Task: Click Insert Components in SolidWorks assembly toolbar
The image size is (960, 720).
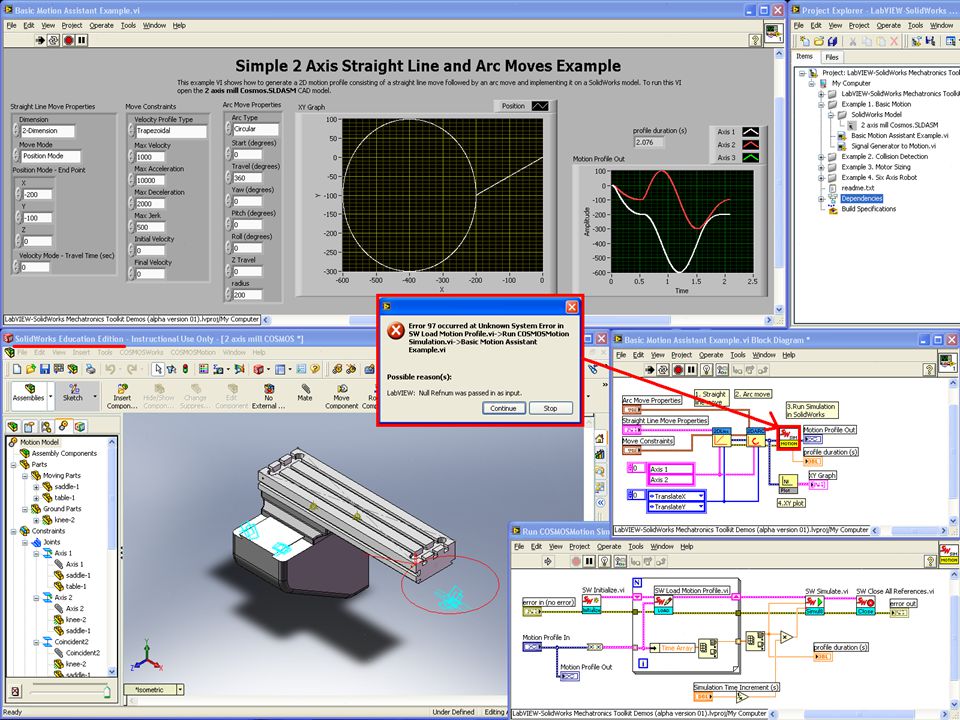Action: click(122, 396)
